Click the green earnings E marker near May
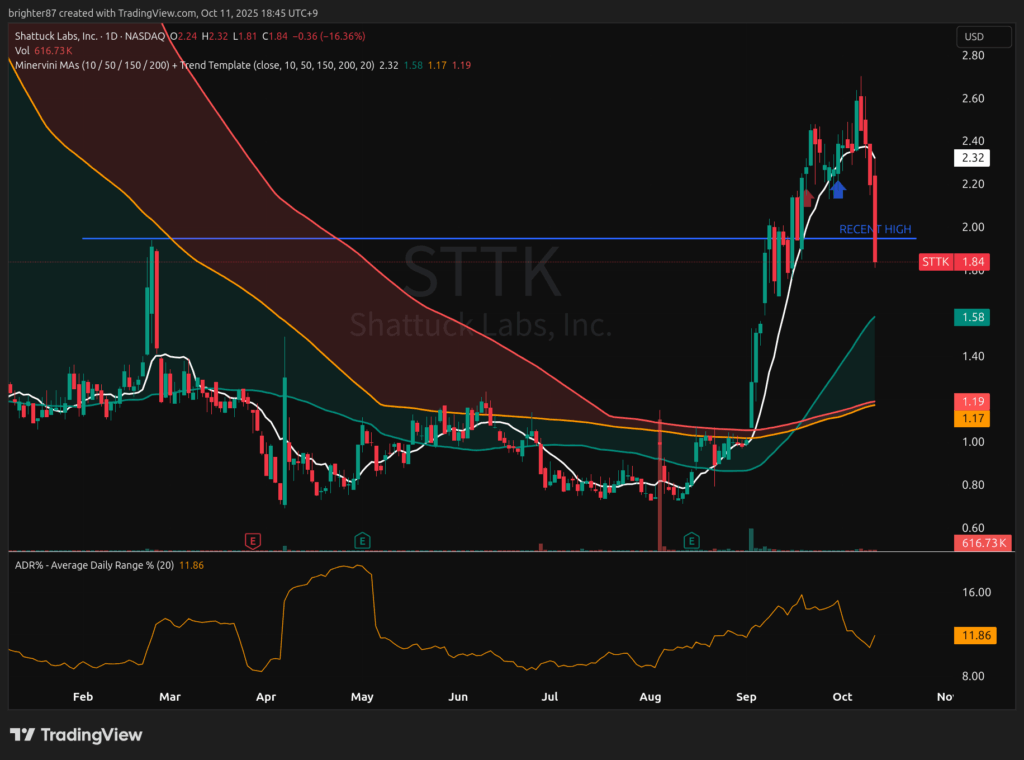The height and width of the screenshot is (760, 1024). pyautogui.click(x=362, y=541)
